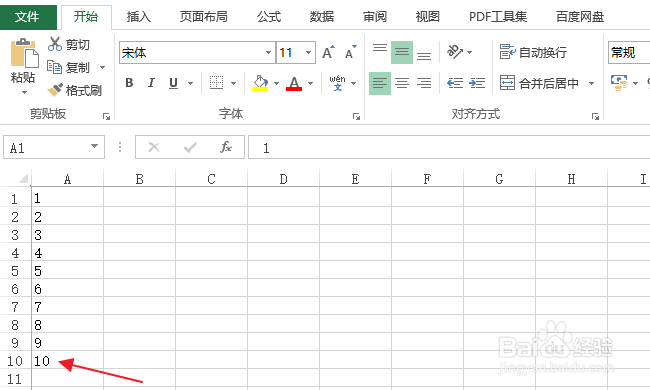The image size is (650, 390).
Task: Expand text orientation dropdown arrow
Action: pos(470,53)
